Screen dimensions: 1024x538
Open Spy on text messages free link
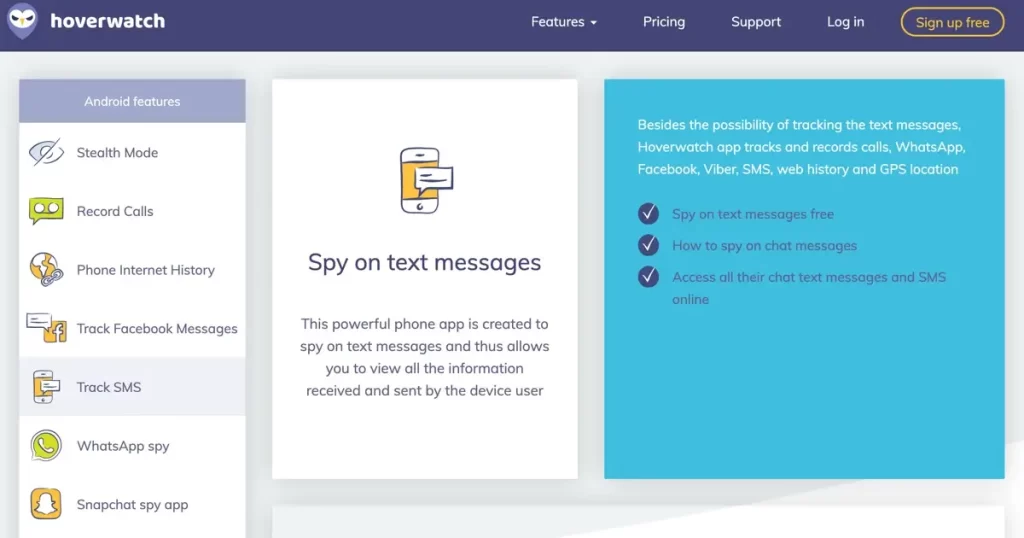(752, 214)
